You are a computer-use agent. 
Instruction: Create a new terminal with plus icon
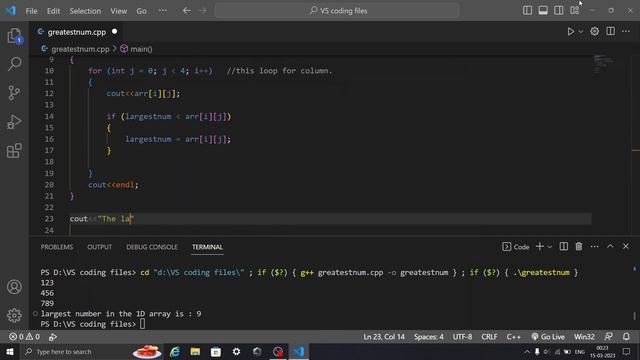coord(540,247)
